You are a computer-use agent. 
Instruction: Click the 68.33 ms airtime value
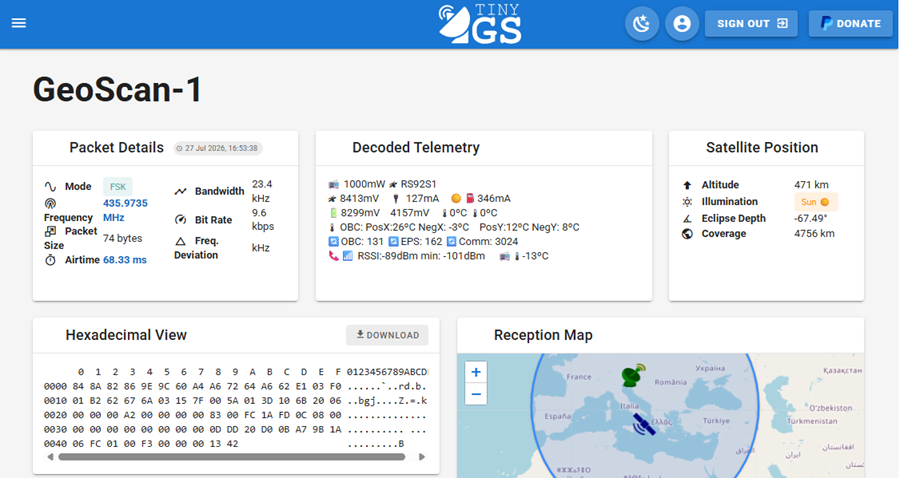125,260
